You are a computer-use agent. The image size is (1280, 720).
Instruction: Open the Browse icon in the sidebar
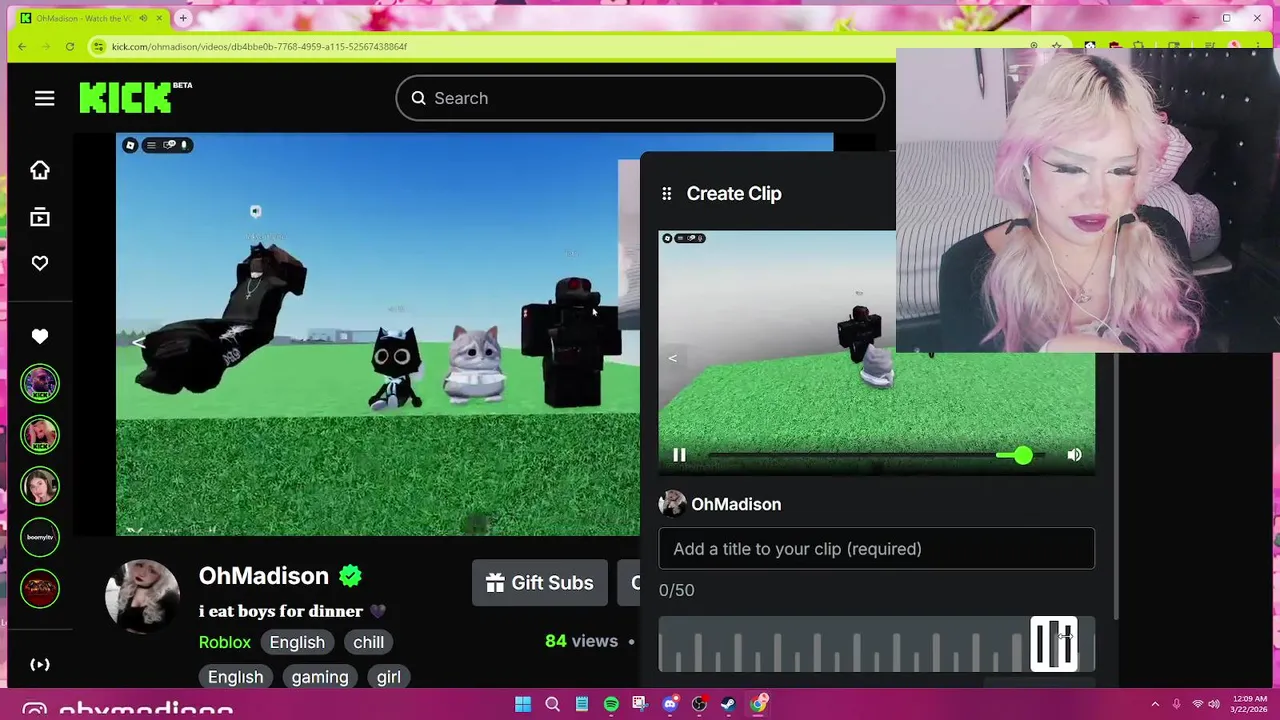click(x=40, y=217)
